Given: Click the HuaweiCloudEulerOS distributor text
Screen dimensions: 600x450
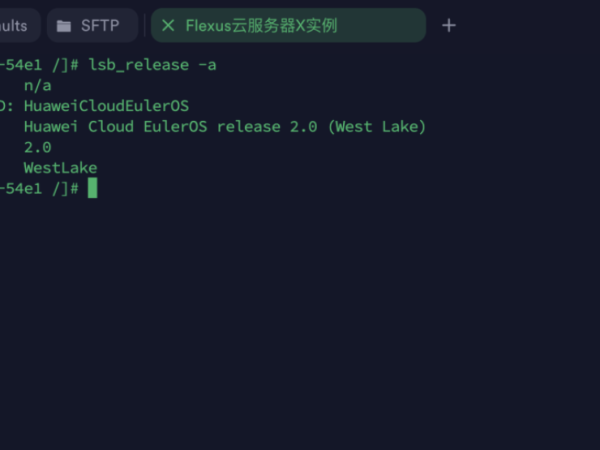Looking at the screenshot, I should [106, 105].
